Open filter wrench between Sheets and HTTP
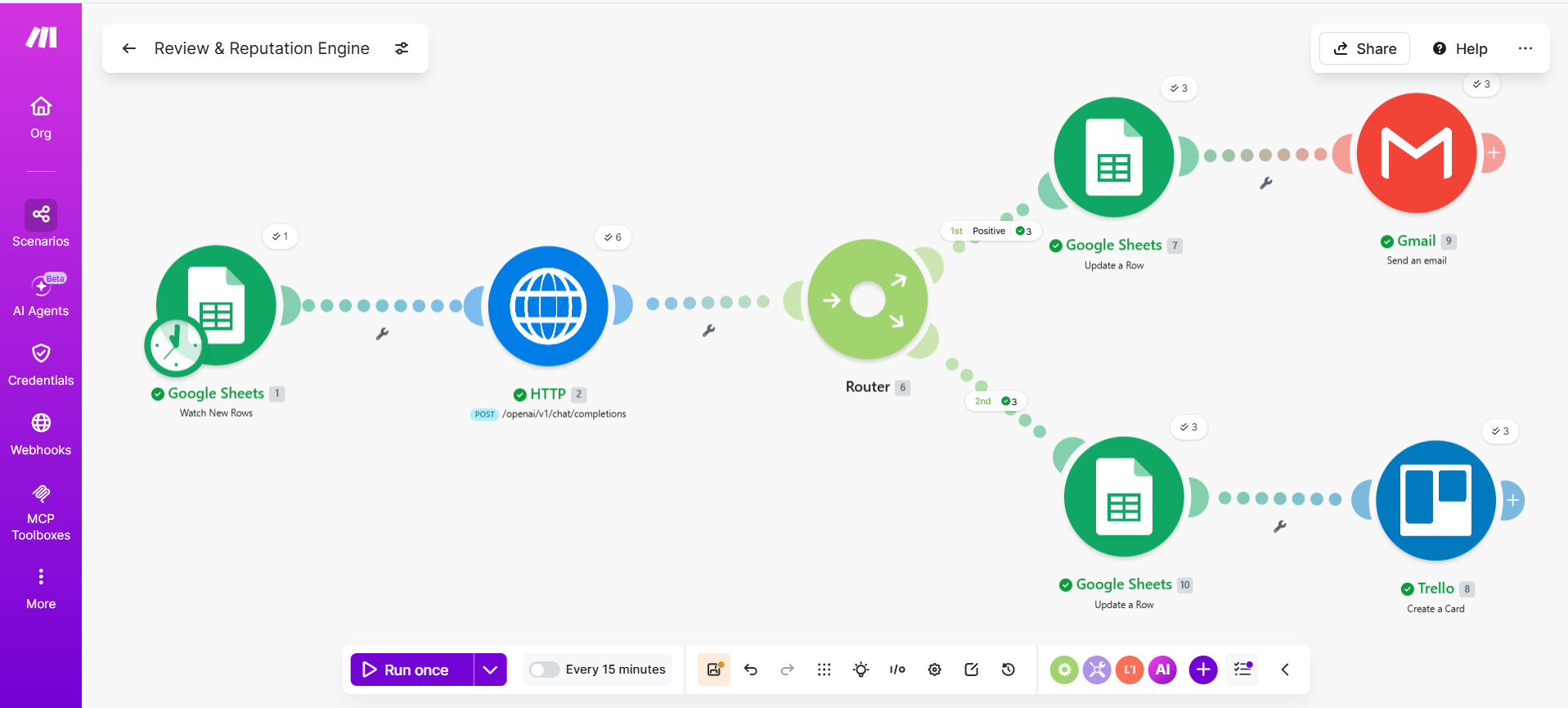1568x708 pixels. (382, 333)
